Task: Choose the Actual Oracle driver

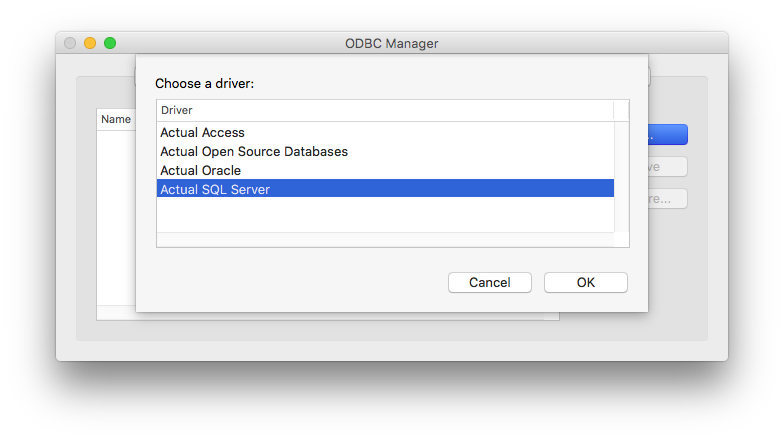Action: click(x=385, y=170)
